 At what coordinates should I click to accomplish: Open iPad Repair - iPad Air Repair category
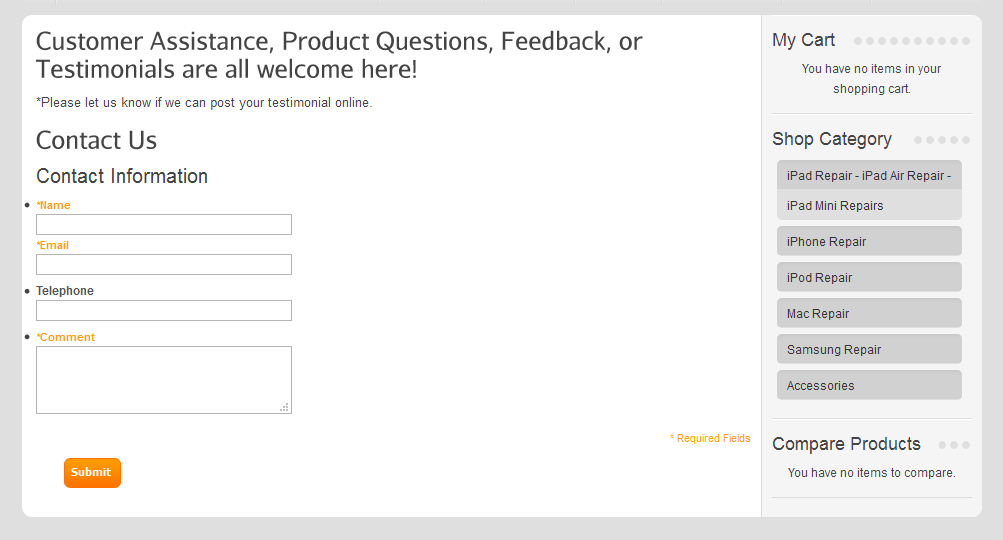[868, 176]
